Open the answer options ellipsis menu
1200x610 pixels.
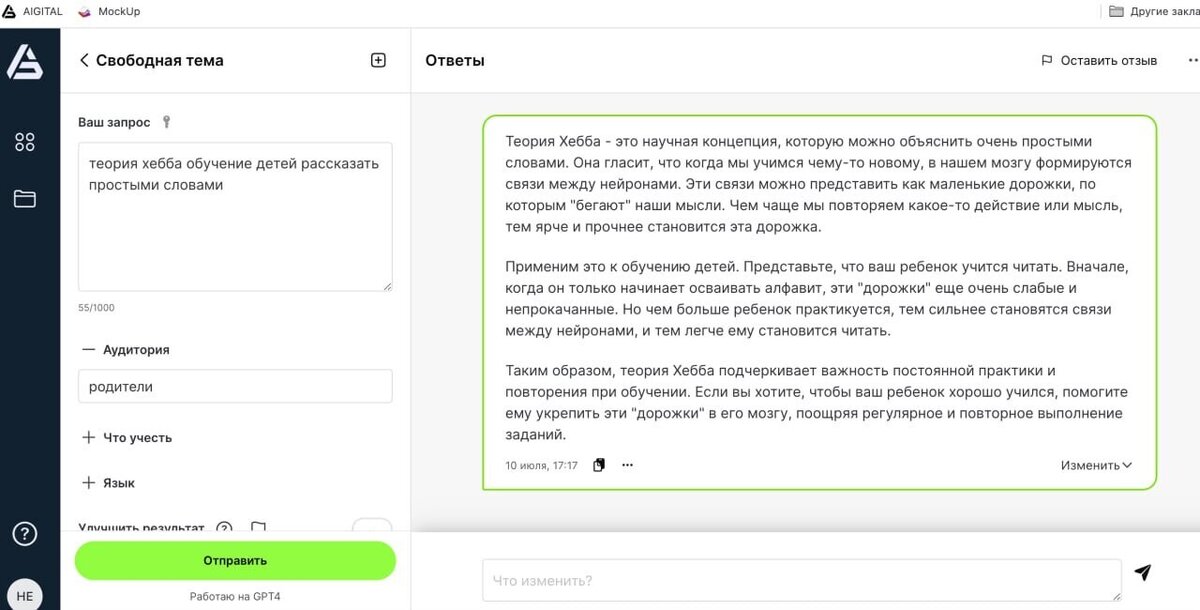(x=627, y=464)
